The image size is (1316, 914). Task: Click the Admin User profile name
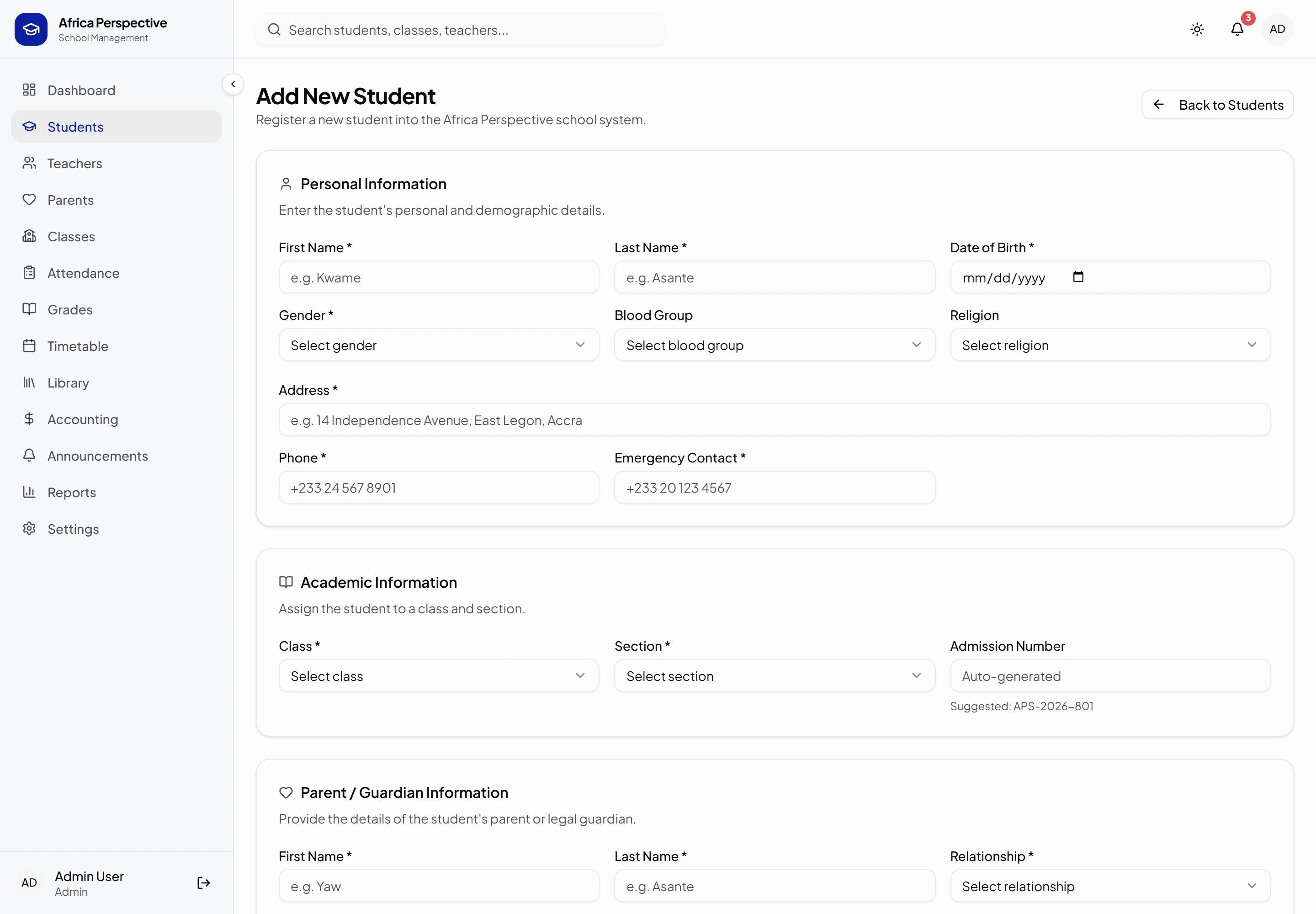90,876
